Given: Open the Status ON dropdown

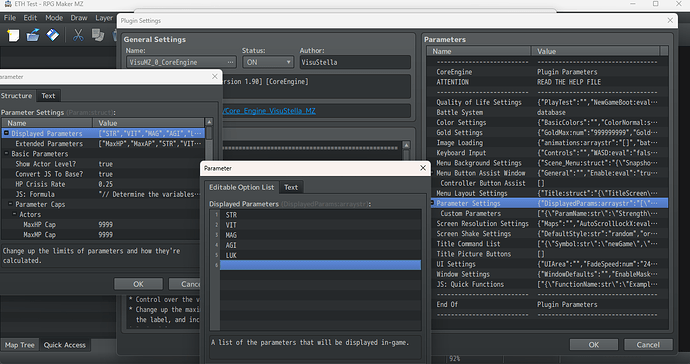Looking at the screenshot, I should [x=268, y=62].
